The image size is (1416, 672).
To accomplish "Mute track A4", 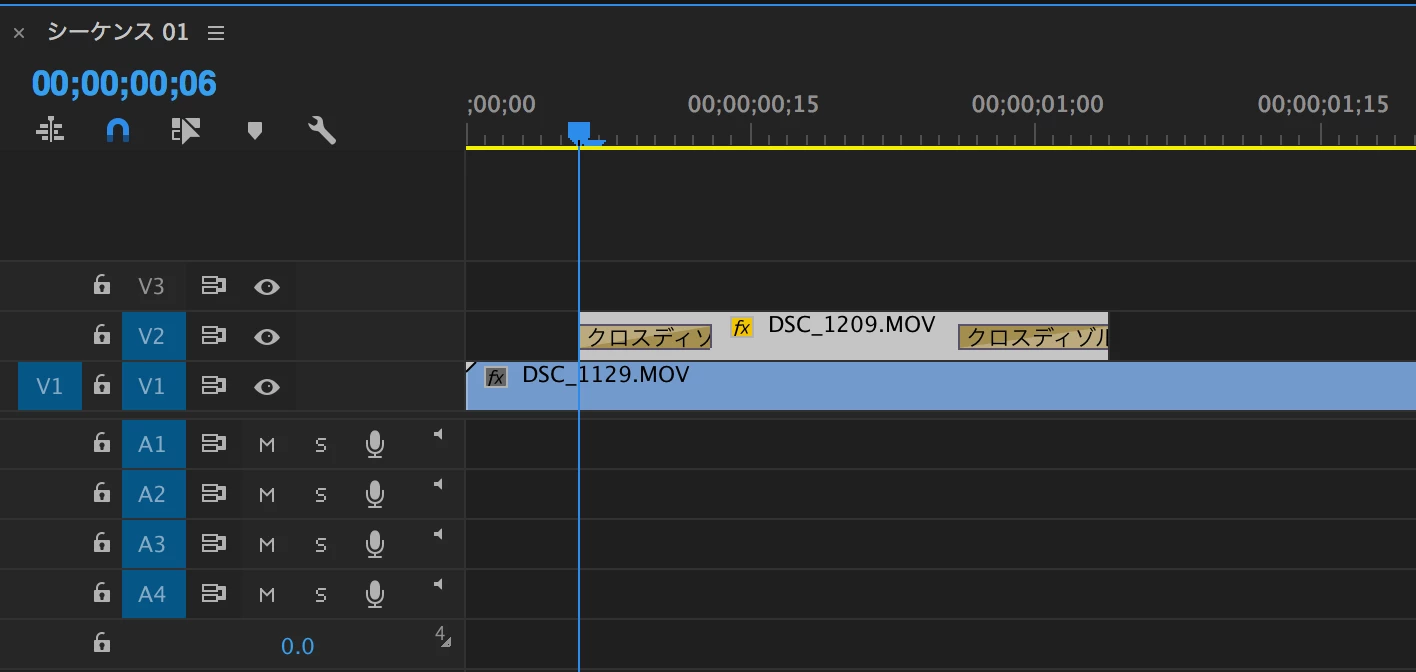I will pyautogui.click(x=267, y=595).
